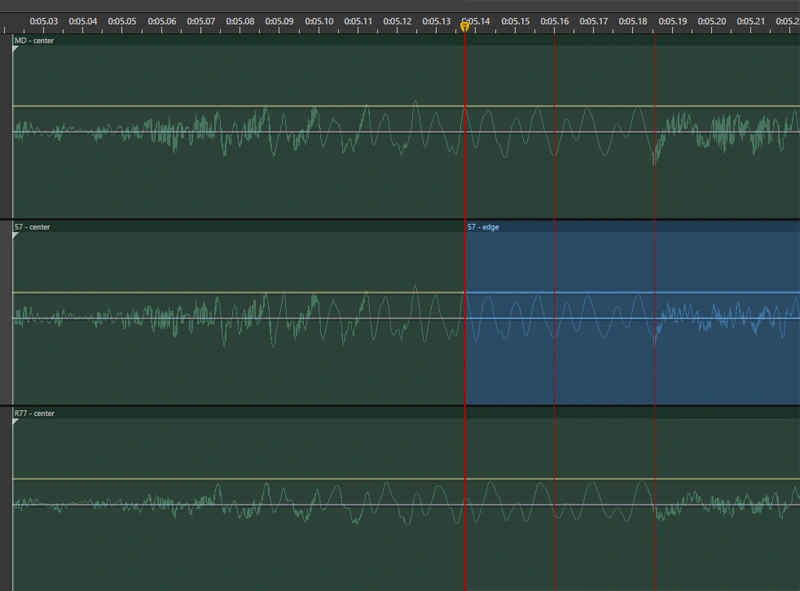Select the MD - center clip title
Screen dimensions: 800x591
pyautogui.click(x=34, y=40)
